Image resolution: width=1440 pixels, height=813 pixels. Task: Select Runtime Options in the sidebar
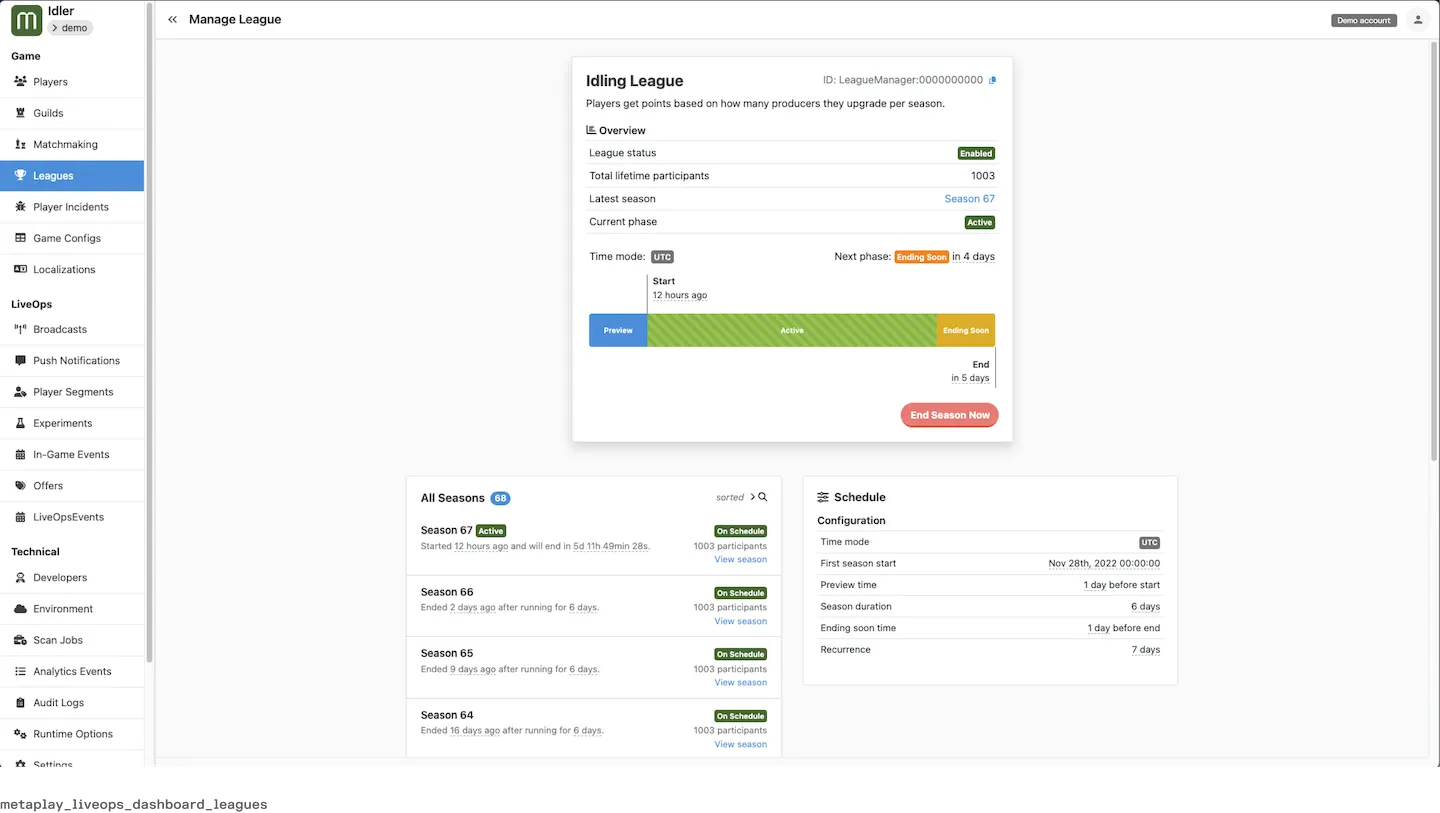74,733
